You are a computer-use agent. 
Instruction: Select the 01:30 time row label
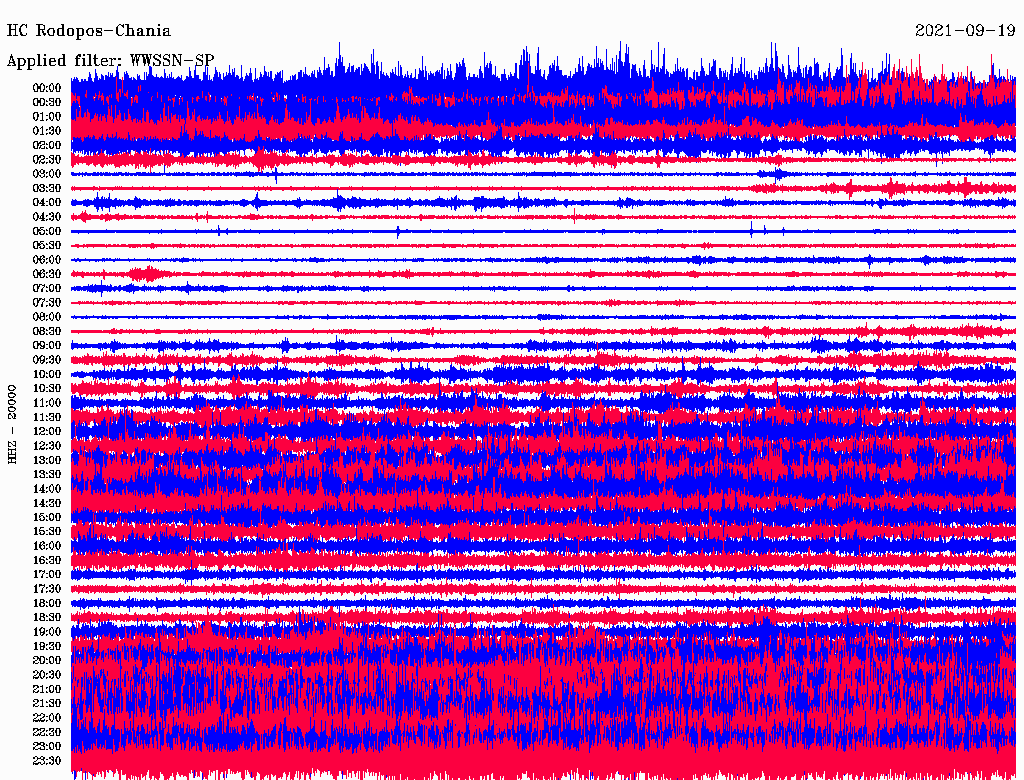[x=47, y=131]
